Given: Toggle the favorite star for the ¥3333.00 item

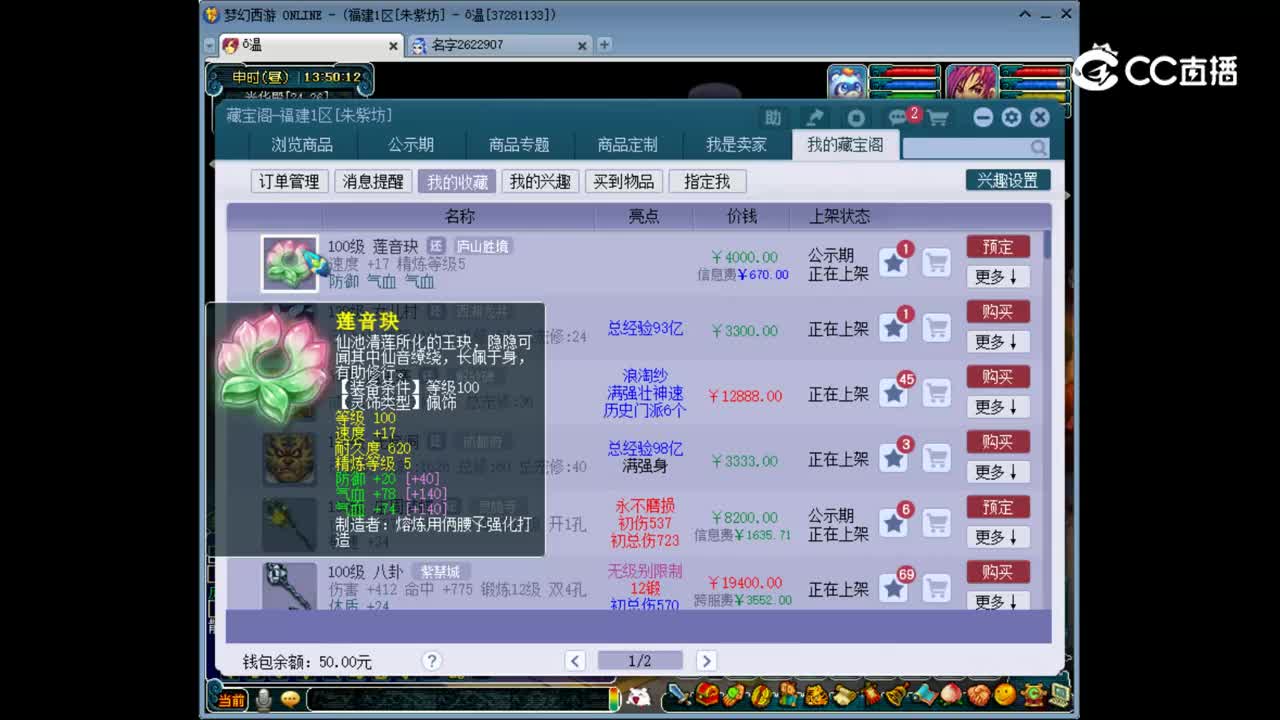Looking at the screenshot, I should [x=894, y=458].
